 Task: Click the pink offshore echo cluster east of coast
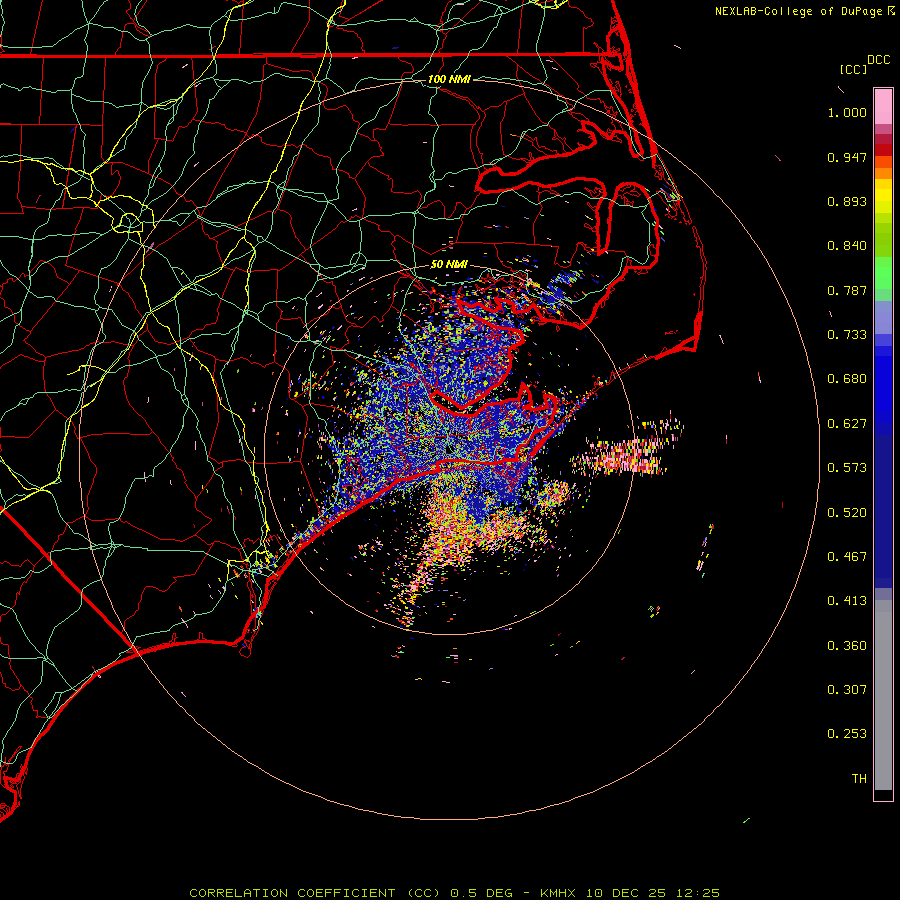pos(626,453)
